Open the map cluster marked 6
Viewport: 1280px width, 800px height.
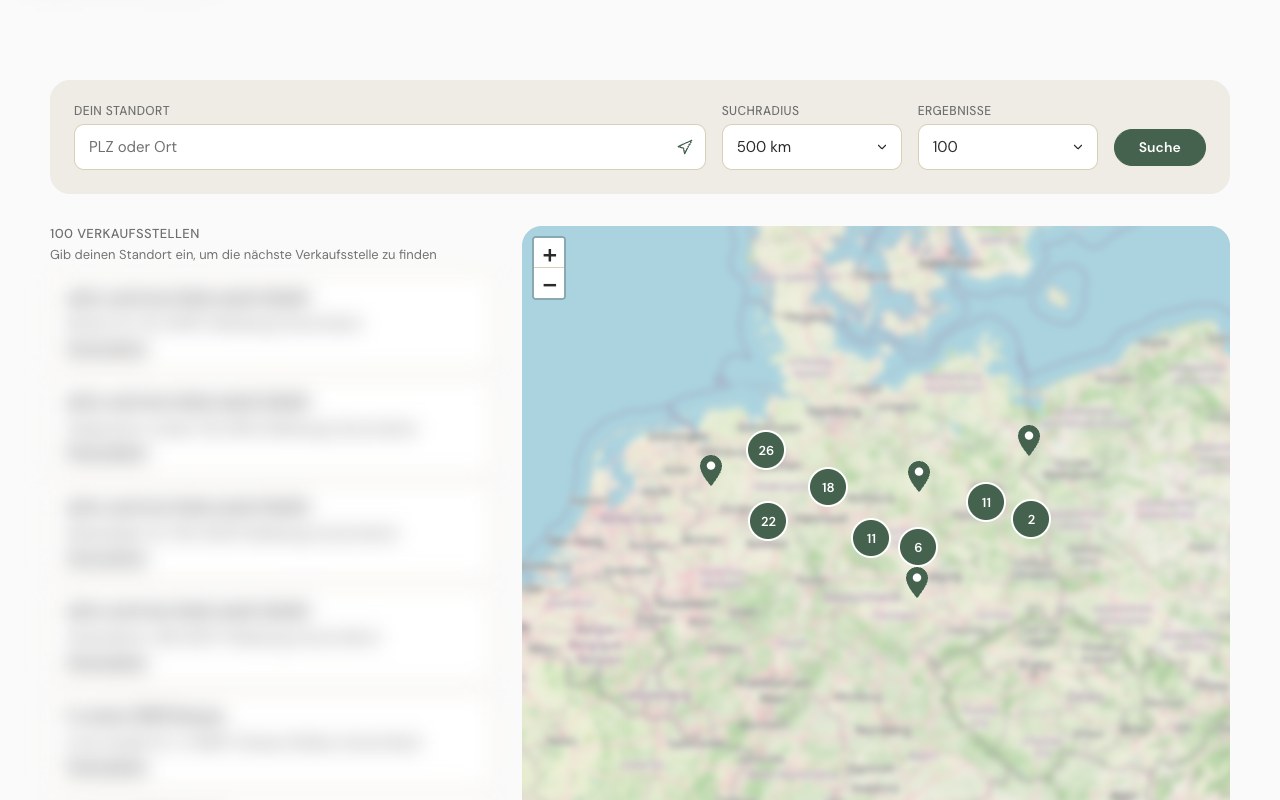[918, 547]
